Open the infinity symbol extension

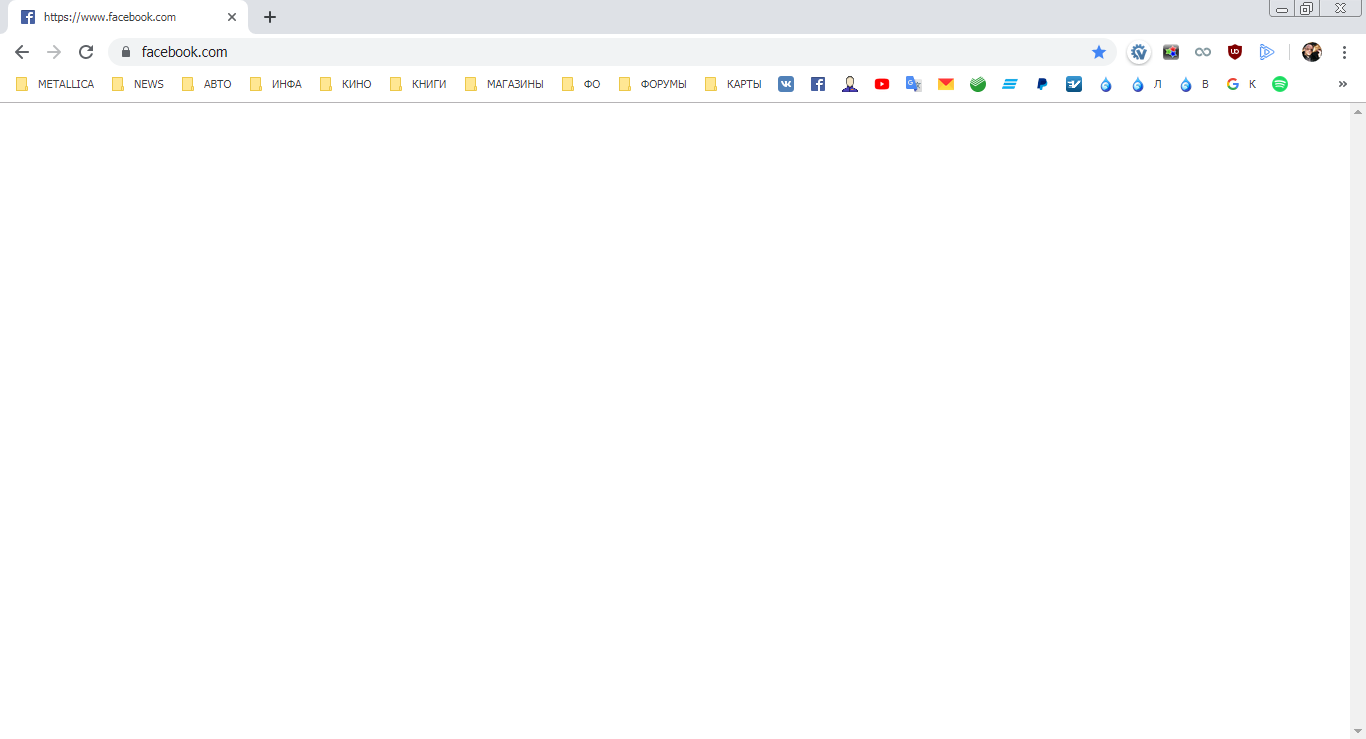[1203, 52]
